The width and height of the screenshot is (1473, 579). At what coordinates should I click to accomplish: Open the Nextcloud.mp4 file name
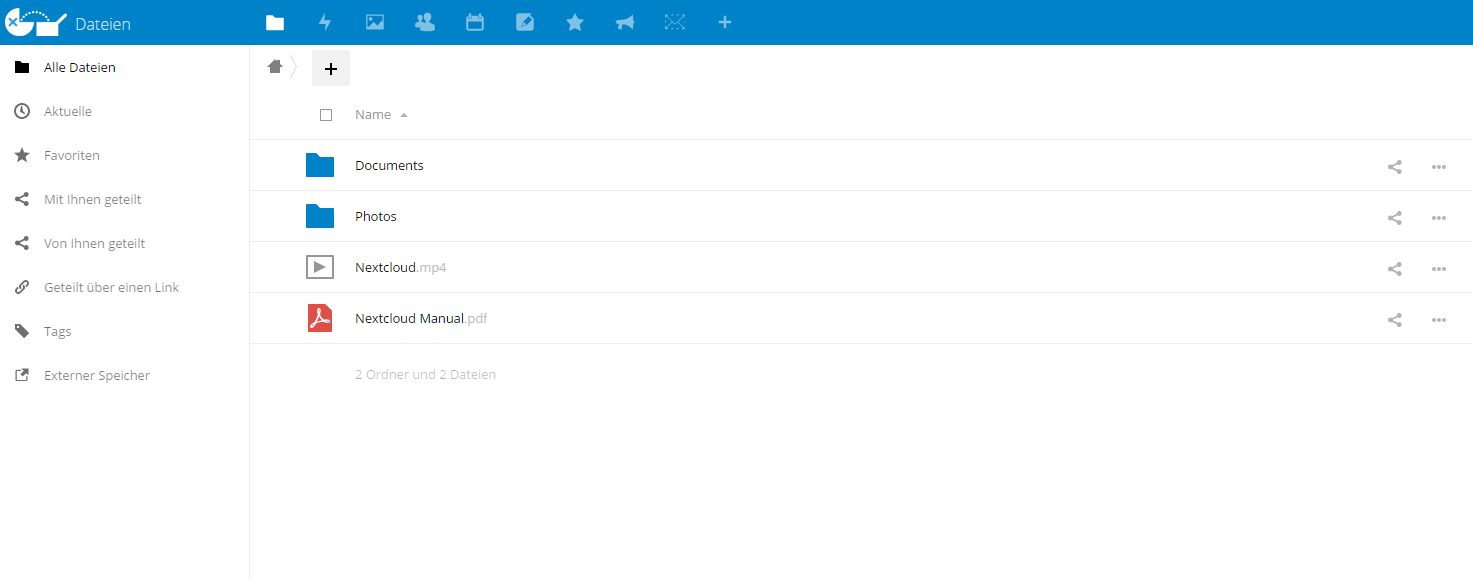coord(400,268)
